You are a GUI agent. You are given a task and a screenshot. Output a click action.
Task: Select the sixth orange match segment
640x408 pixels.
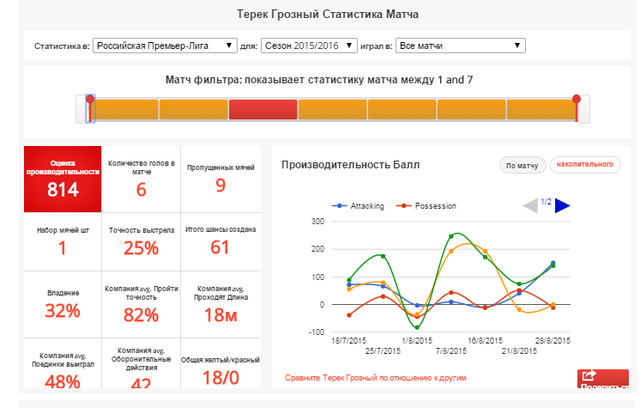471,109
